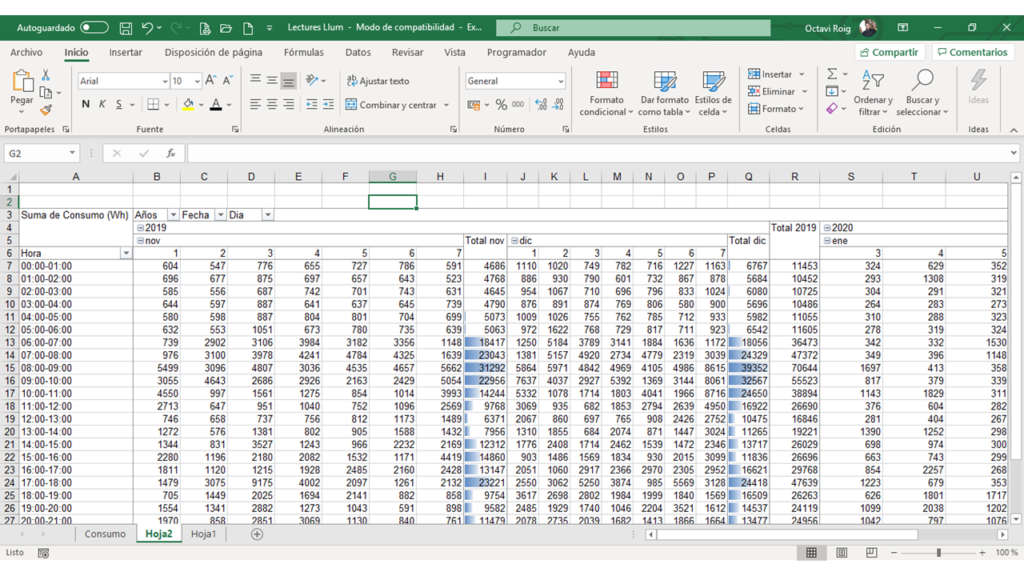Toggle middle vertical alignment
This screenshot has height=576, width=1024.
tap(272, 81)
